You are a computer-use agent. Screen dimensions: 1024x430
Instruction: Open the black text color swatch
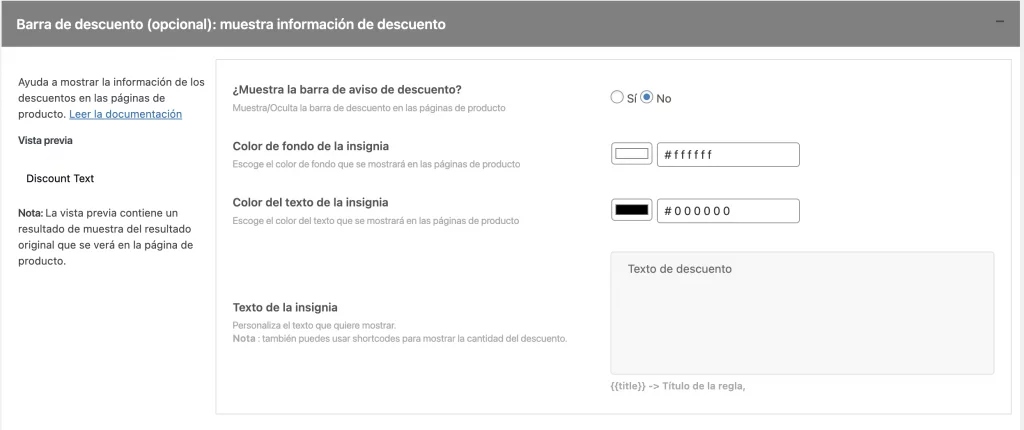pos(631,211)
